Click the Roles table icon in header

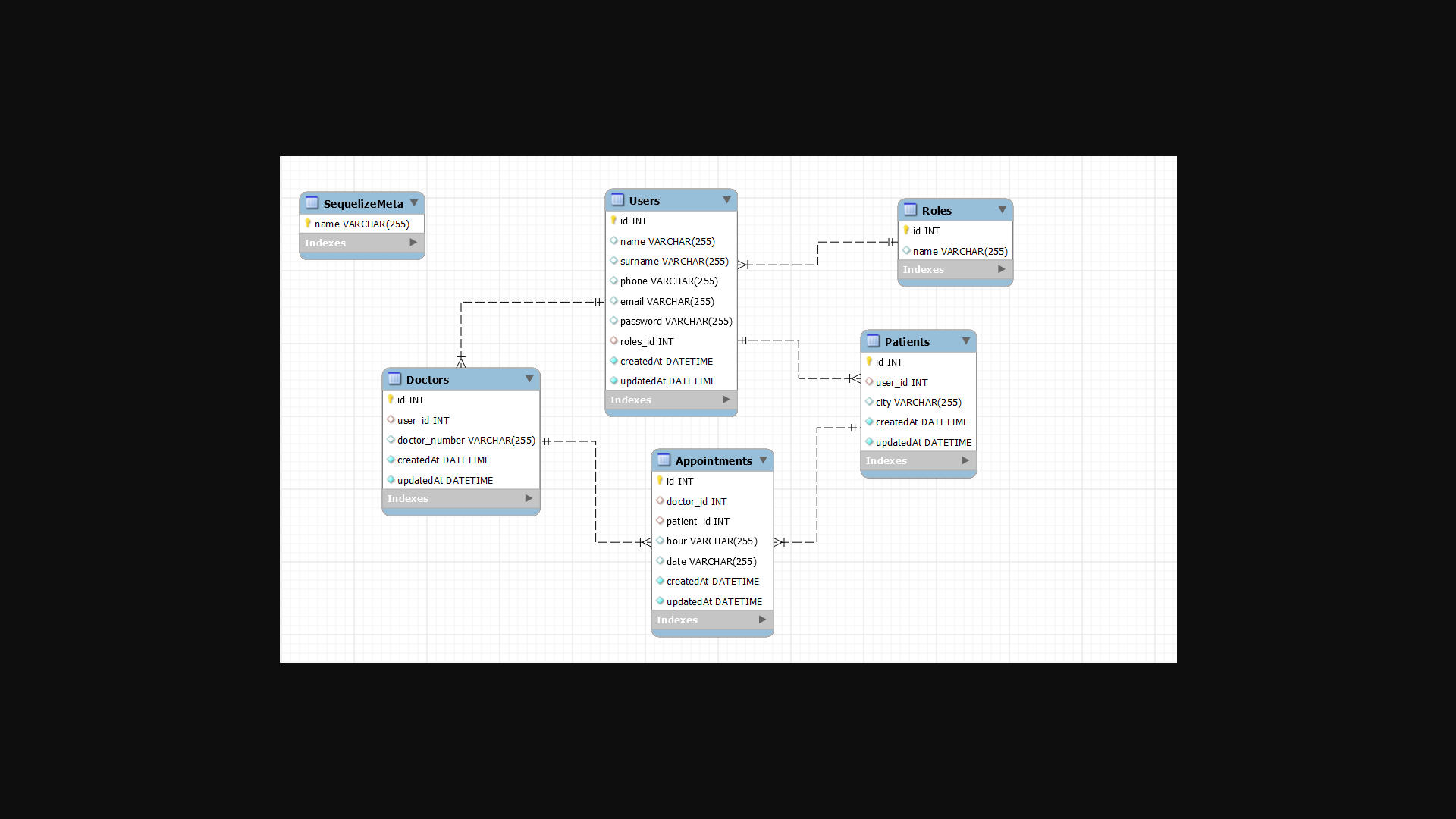(x=910, y=210)
